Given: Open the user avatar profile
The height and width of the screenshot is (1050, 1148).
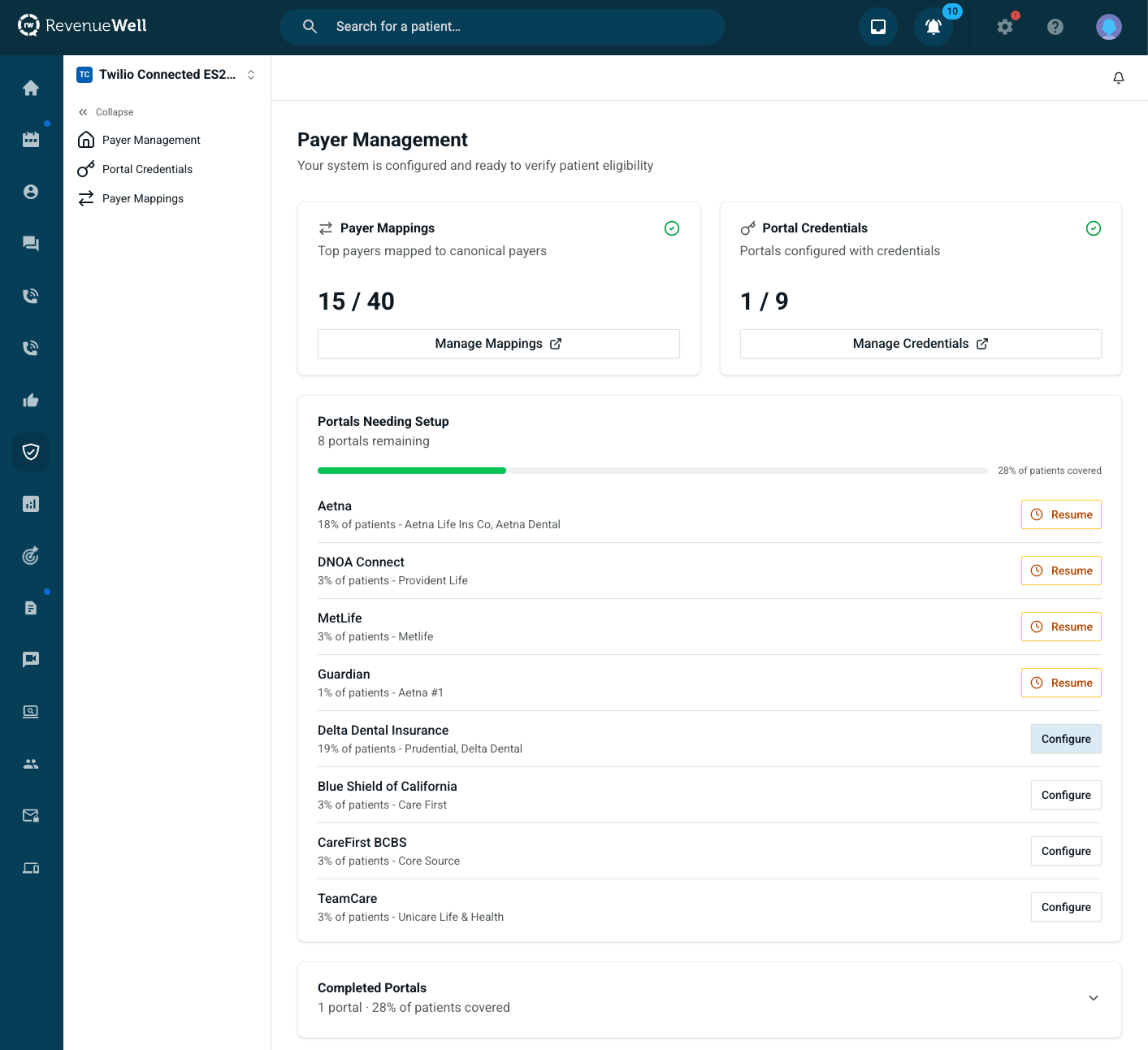Looking at the screenshot, I should tap(1108, 27).
